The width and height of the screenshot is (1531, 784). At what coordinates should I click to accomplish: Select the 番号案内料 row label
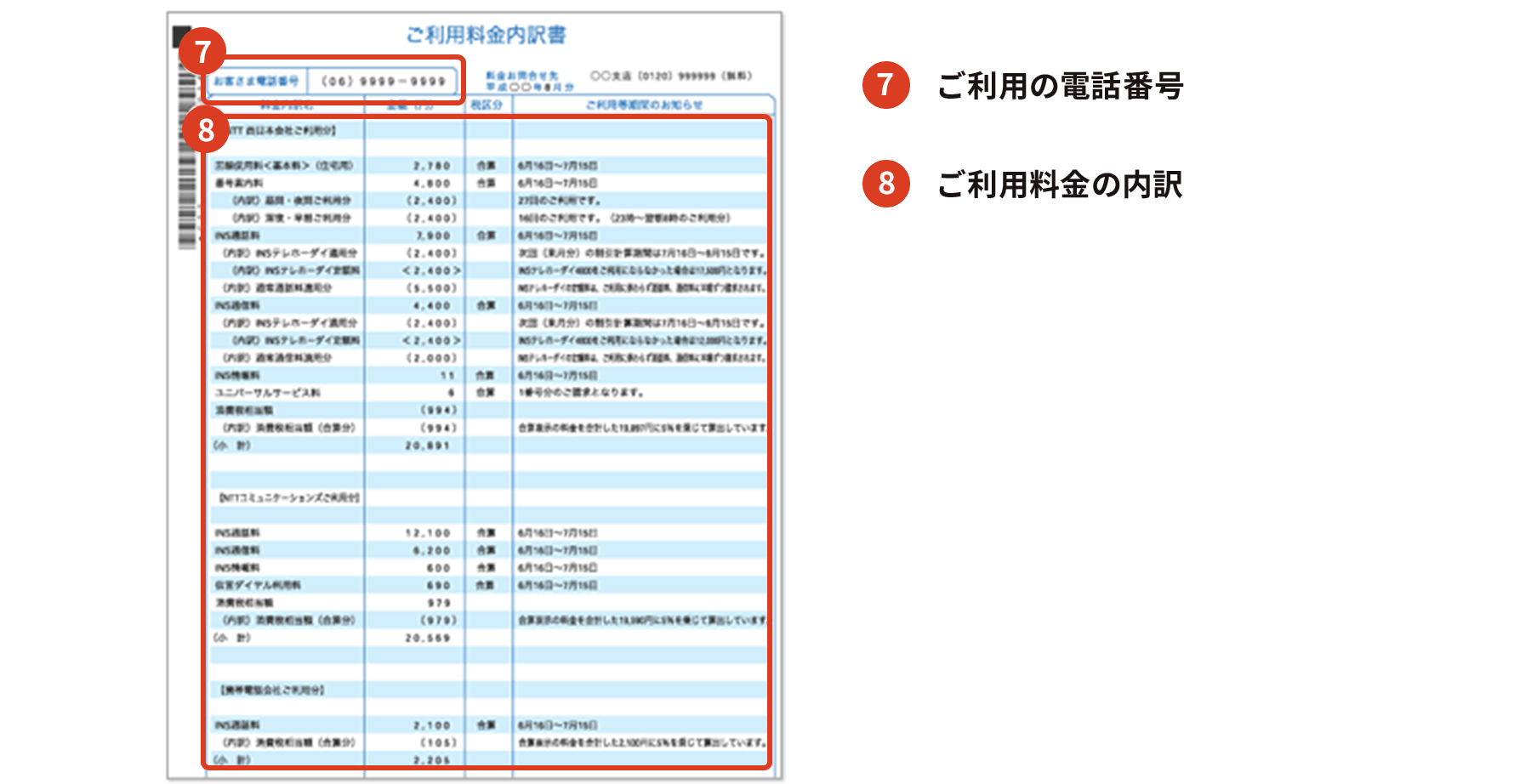pos(239,183)
